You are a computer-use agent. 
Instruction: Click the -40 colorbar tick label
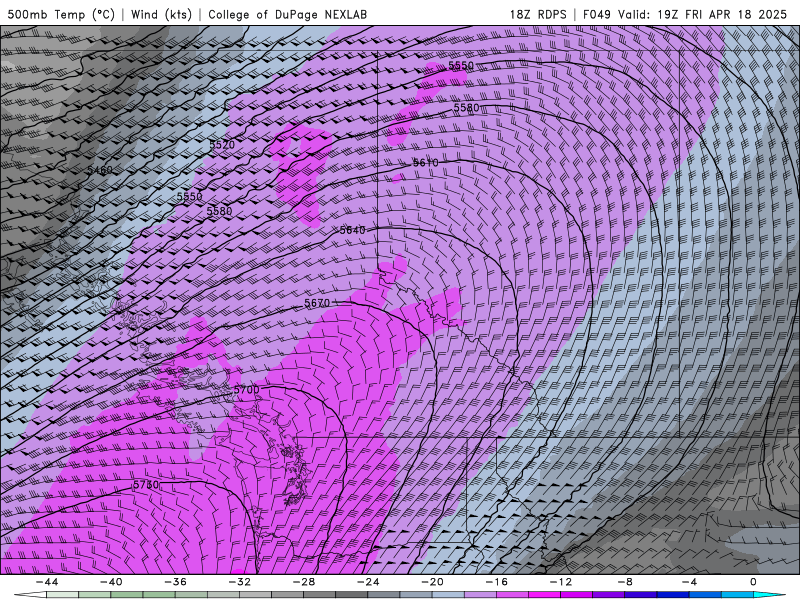click(111, 582)
